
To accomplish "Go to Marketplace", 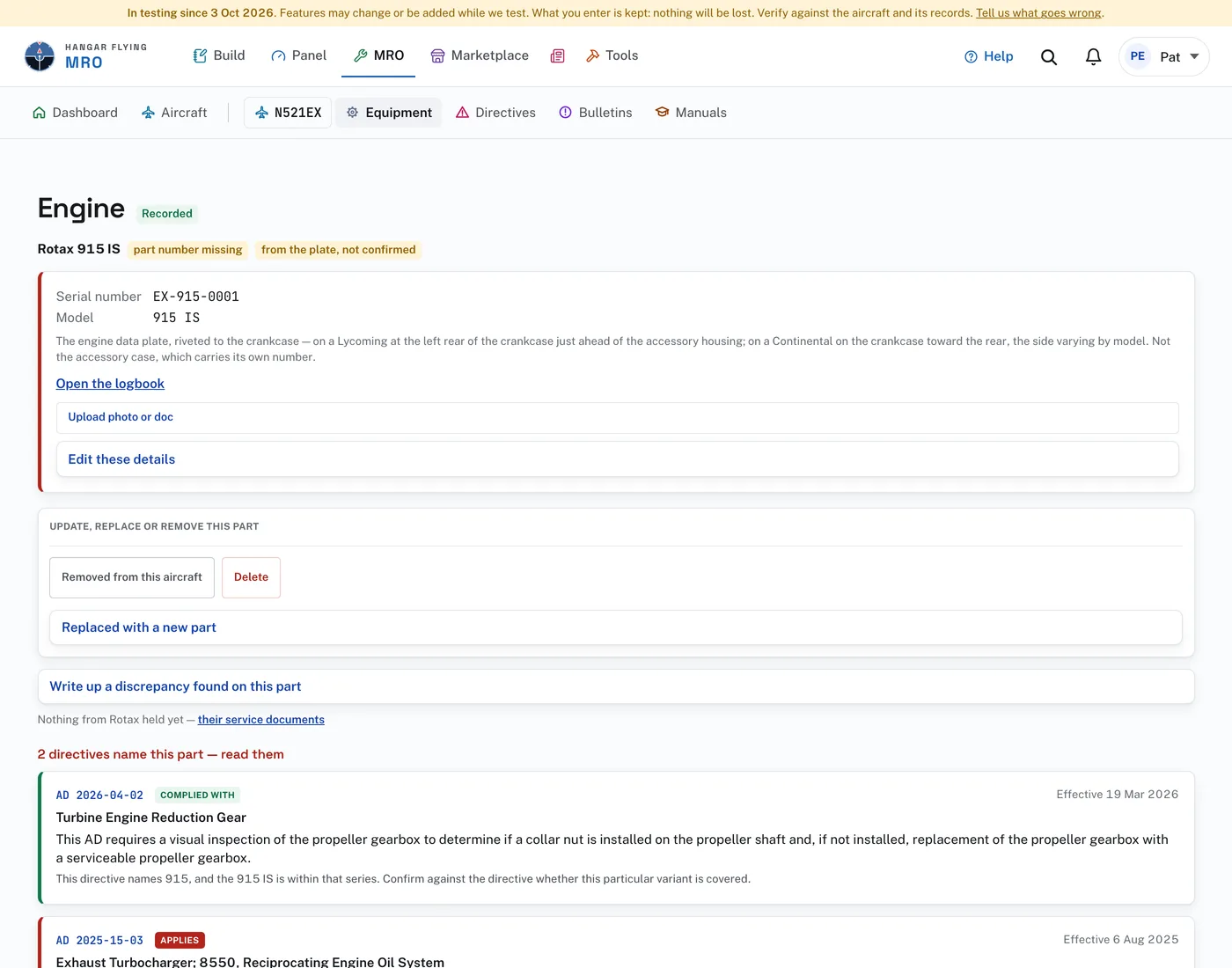I will coord(480,55).
